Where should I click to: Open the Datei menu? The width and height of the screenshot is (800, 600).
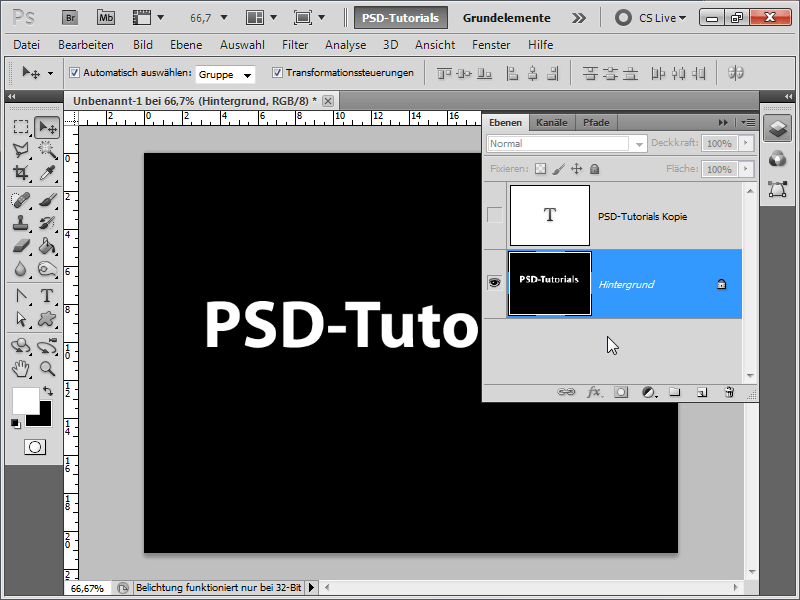(27, 45)
